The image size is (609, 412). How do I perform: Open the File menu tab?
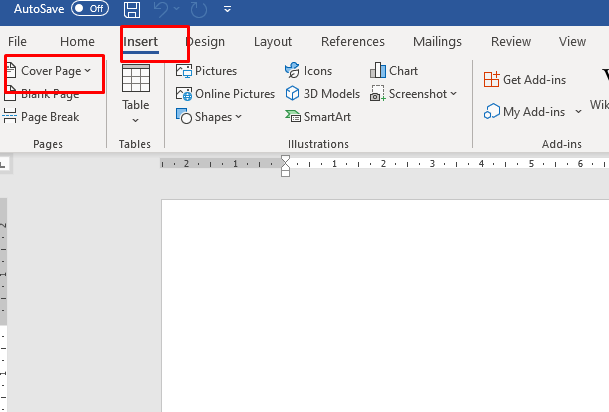[17, 42]
